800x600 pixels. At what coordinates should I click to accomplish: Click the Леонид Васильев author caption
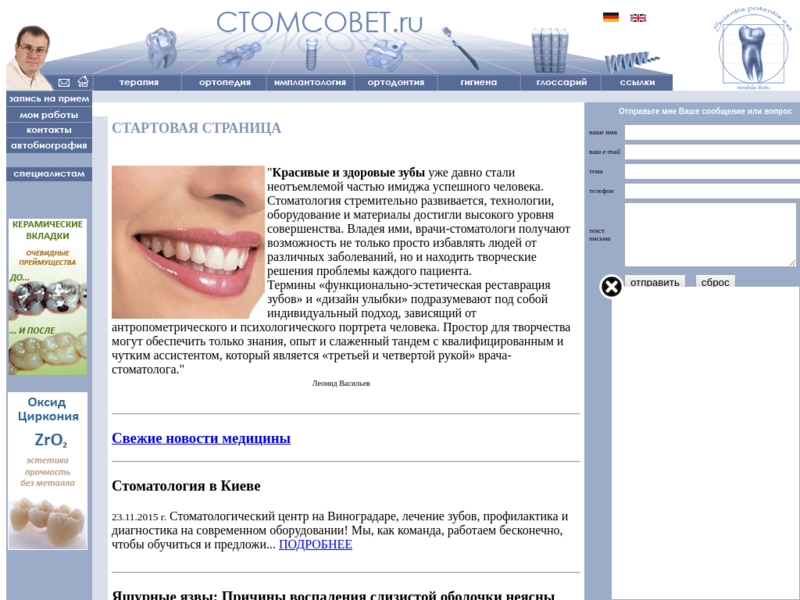[341, 383]
